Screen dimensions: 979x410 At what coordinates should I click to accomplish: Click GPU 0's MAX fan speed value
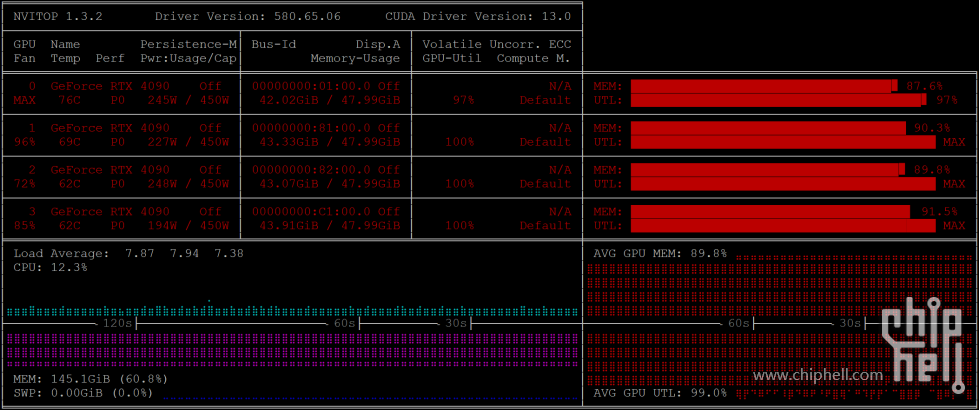point(24,100)
